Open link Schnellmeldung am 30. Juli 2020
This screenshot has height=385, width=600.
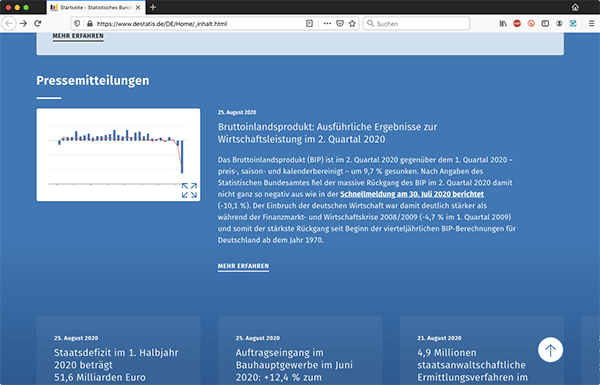(x=412, y=194)
